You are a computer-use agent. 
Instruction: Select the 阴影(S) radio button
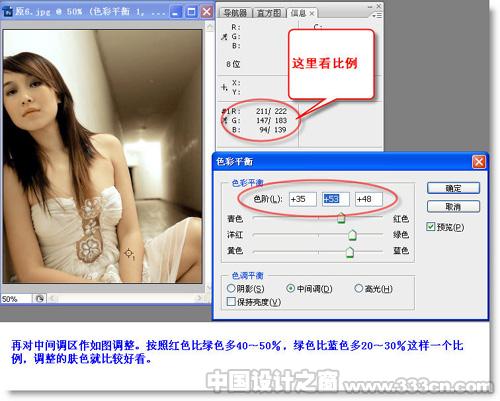pyautogui.click(x=231, y=288)
